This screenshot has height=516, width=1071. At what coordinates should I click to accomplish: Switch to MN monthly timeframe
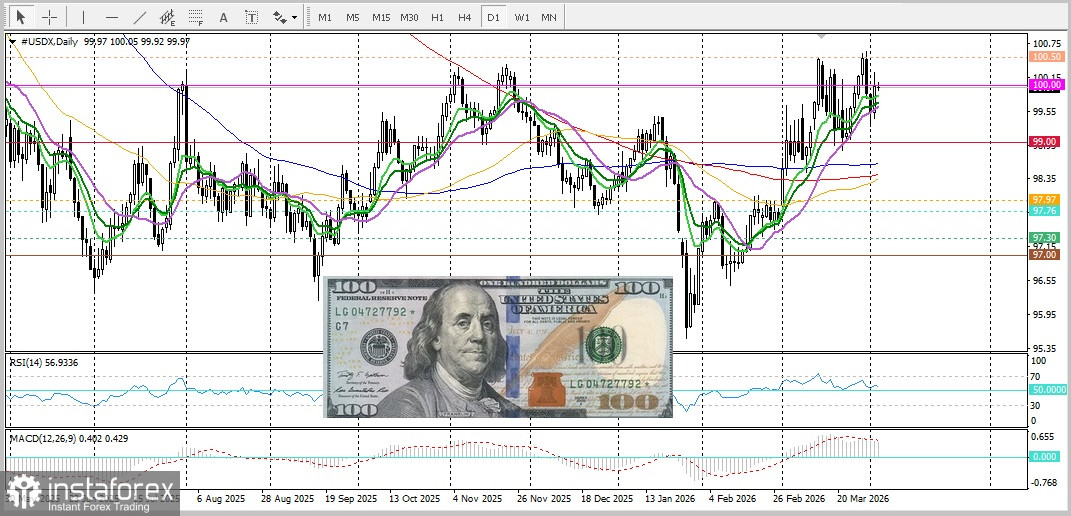[548, 17]
